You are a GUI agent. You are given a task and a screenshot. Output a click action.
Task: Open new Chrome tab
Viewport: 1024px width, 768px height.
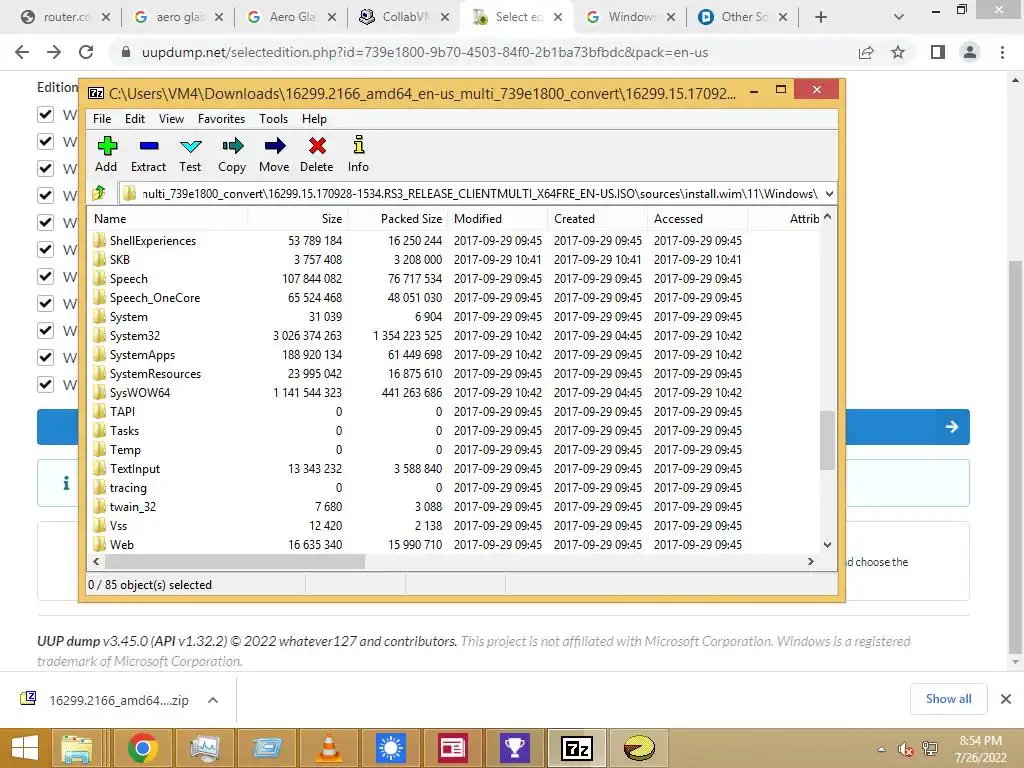click(821, 17)
